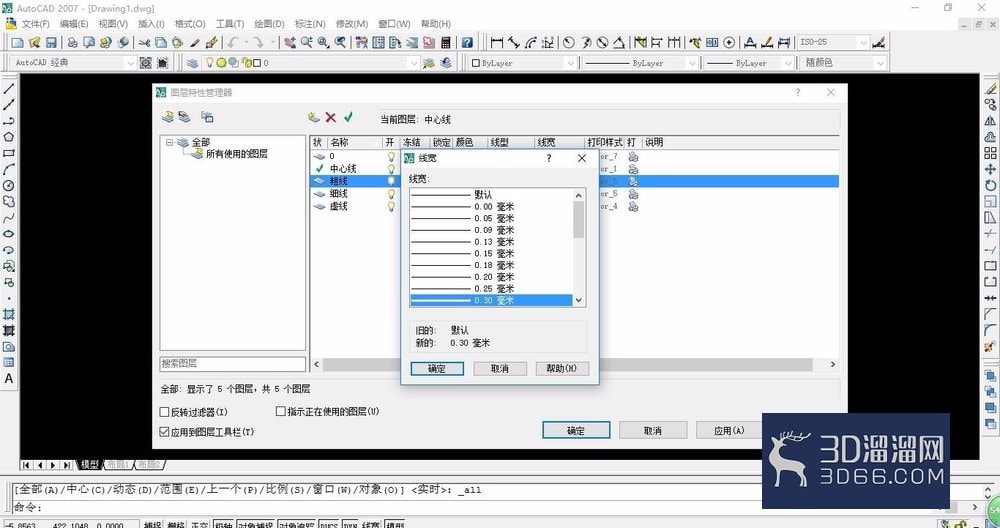Viewport: 1000px width, 528px height.
Task: Click the green check set current icon
Action: [348, 117]
